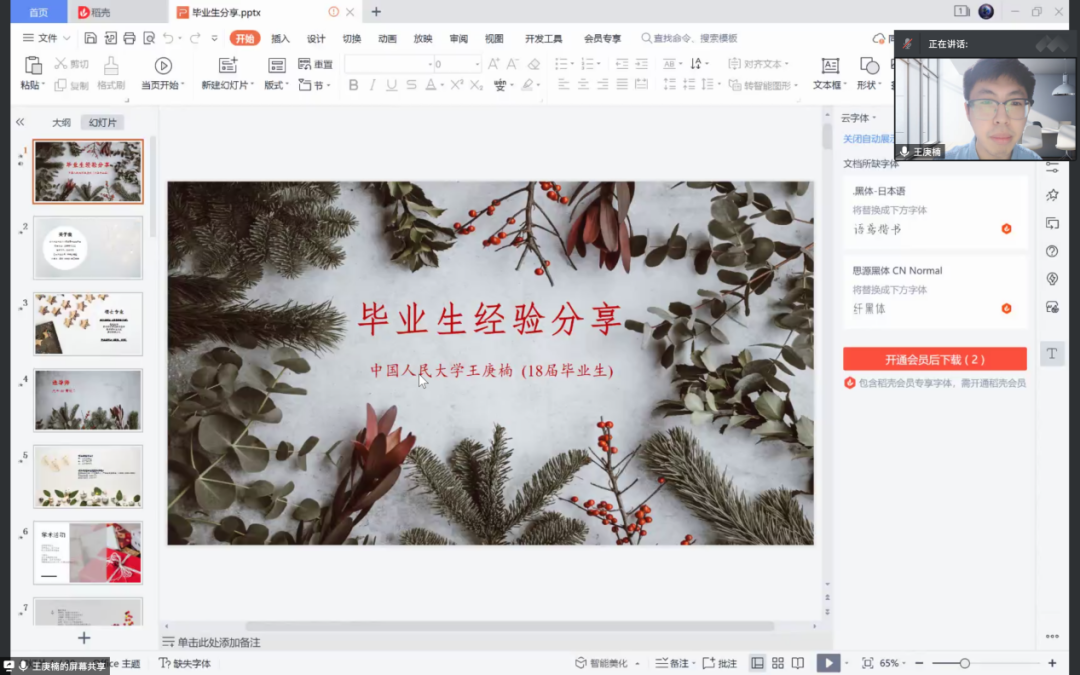Screen dimensions: 1080x675
Task: Switch to slide sorter grid view icon
Action: click(x=778, y=663)
